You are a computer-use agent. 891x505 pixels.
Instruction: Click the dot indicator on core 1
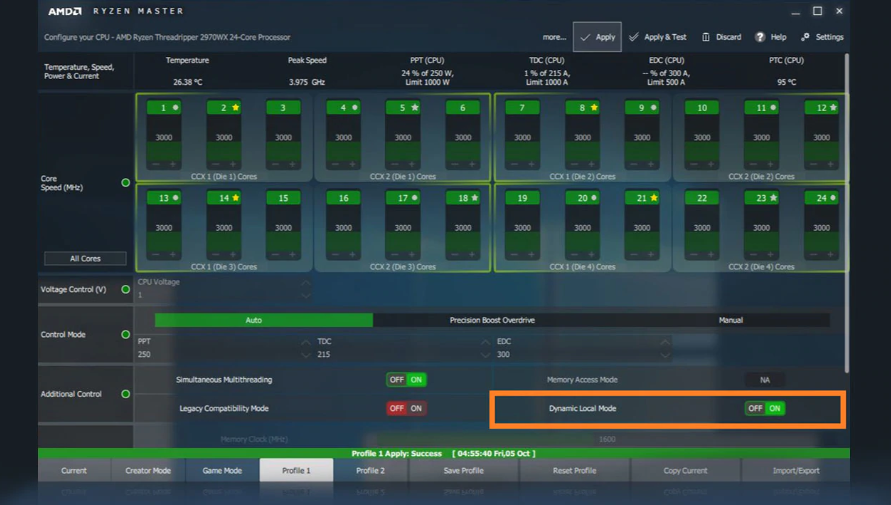[176, 107]
